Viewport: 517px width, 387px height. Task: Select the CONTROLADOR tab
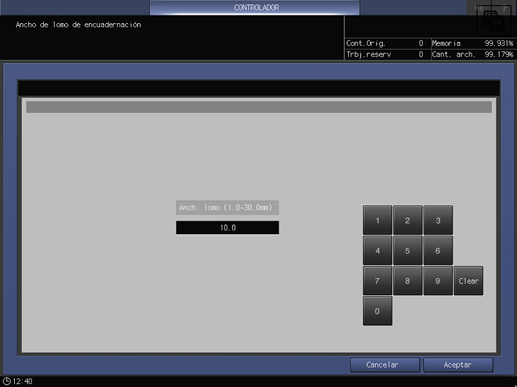pos(255,7)
